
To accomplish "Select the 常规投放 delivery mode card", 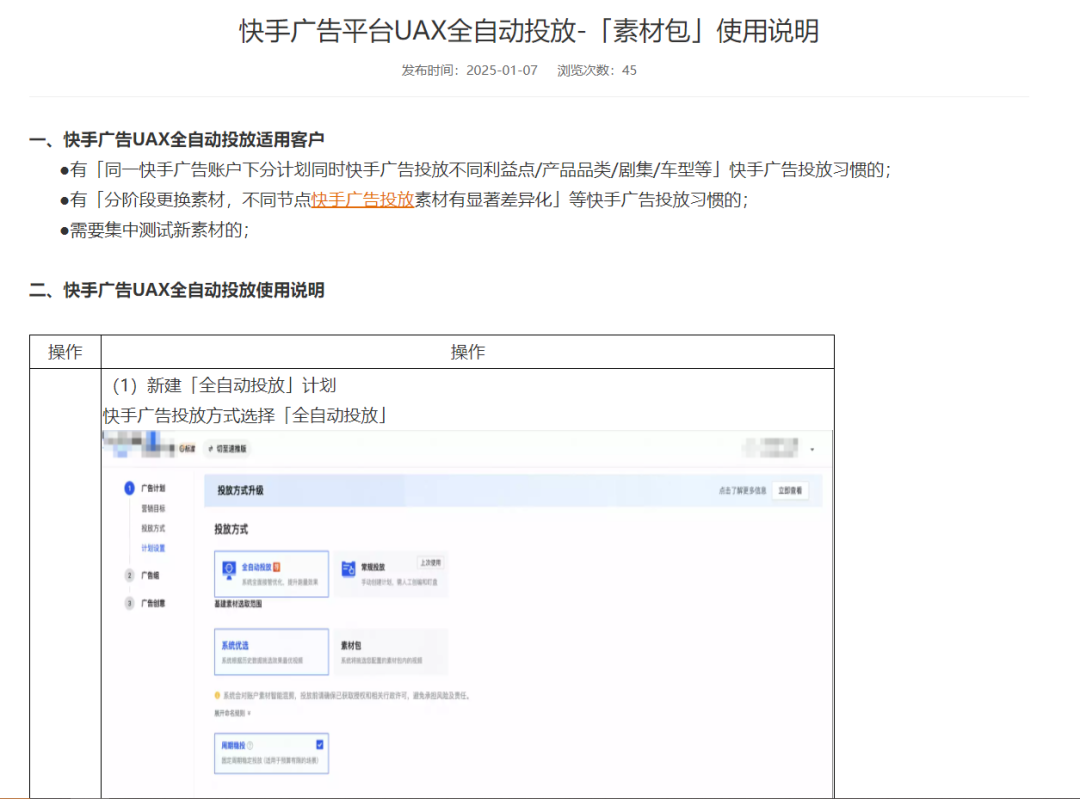I will [x=391, y=574].
